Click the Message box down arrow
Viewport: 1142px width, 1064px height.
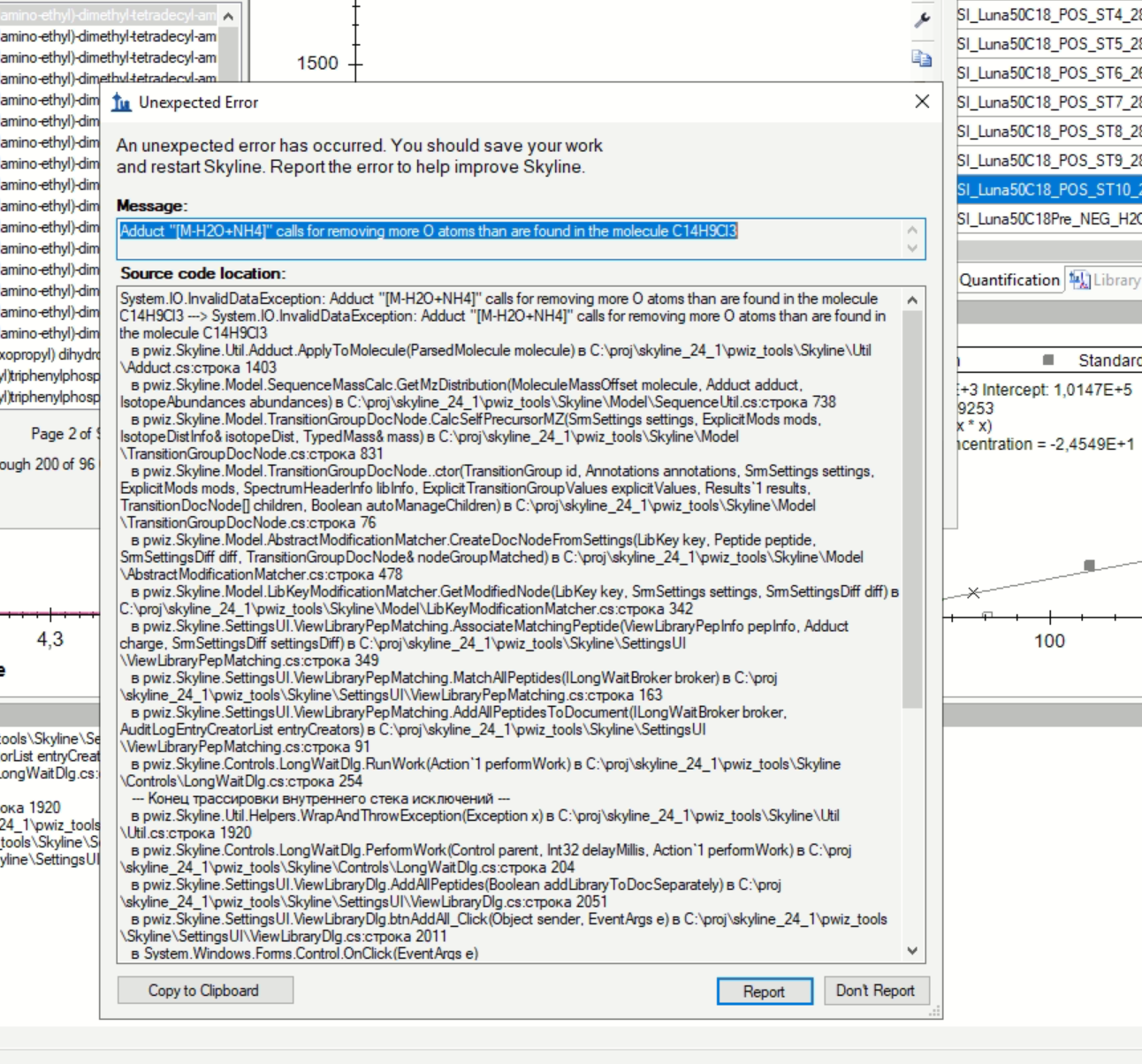point(913,248)
